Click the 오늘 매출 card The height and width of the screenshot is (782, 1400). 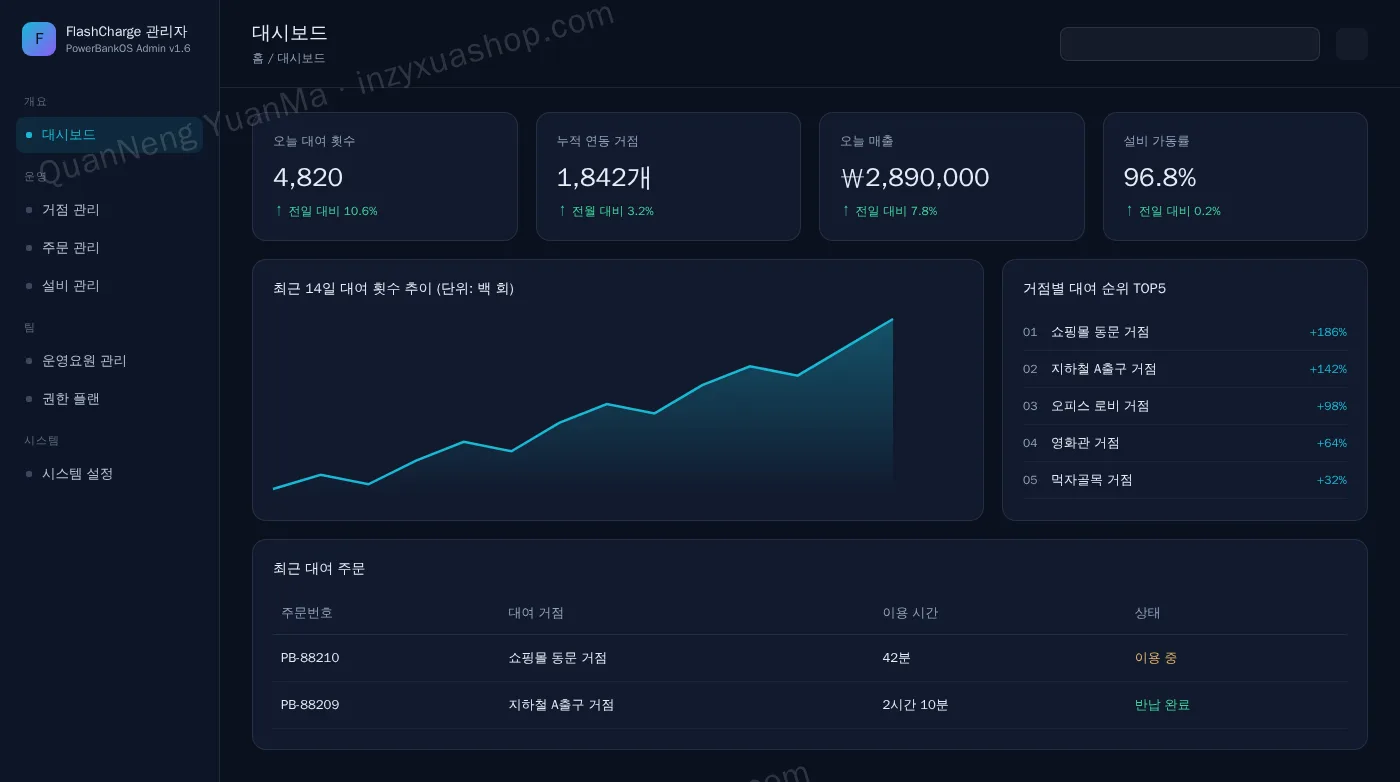[952, 176]
